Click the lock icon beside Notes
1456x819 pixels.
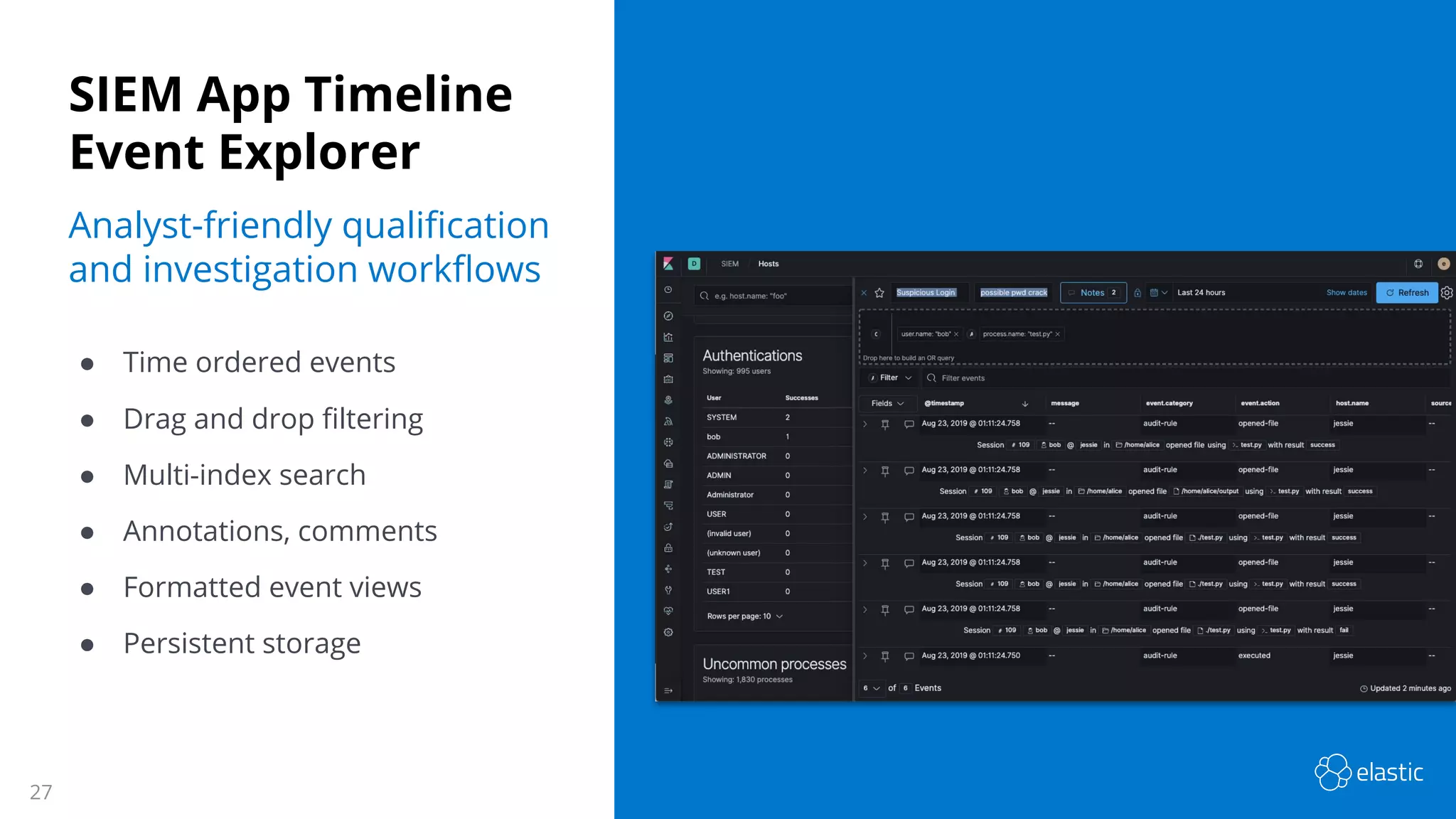(1137, 293)
